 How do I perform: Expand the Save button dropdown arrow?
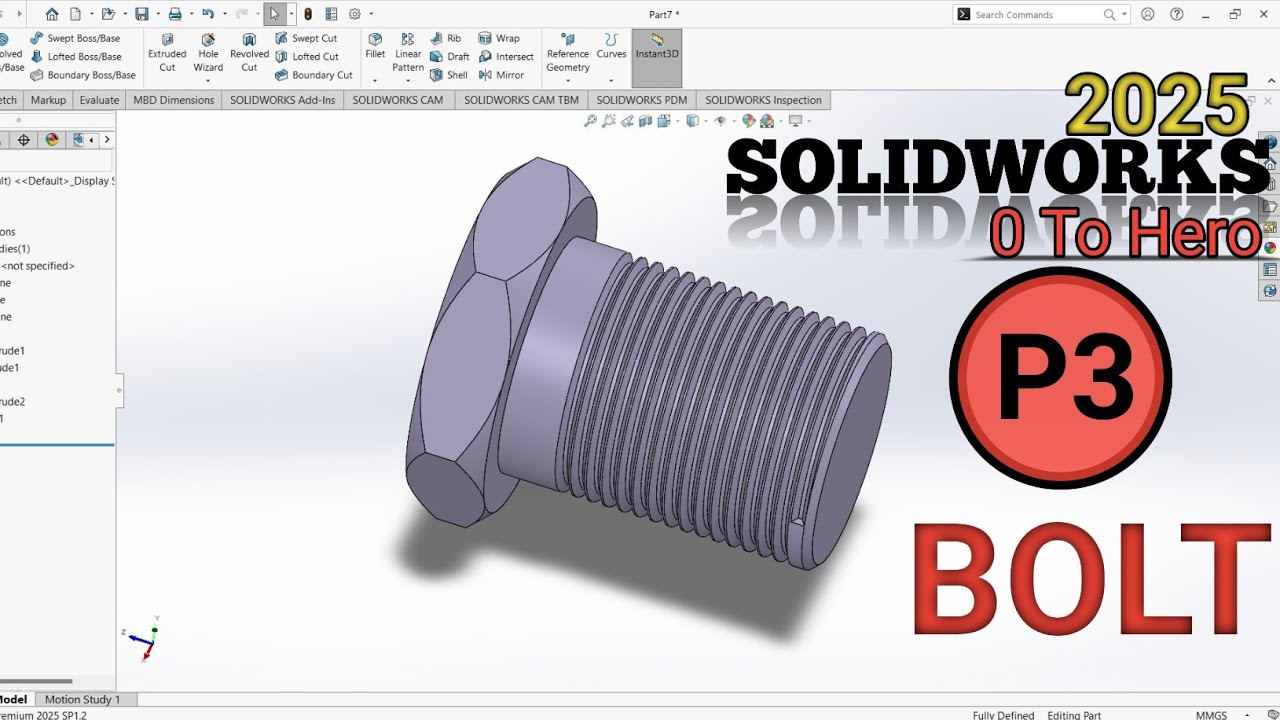pos(157,14)
